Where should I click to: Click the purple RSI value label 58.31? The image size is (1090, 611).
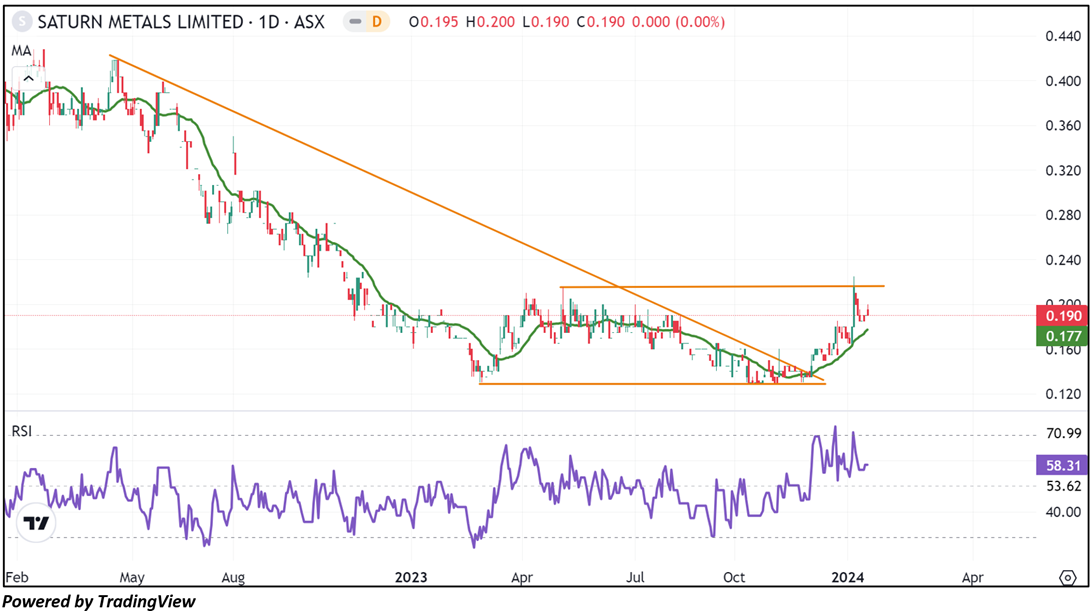[x=1062, y=465]
